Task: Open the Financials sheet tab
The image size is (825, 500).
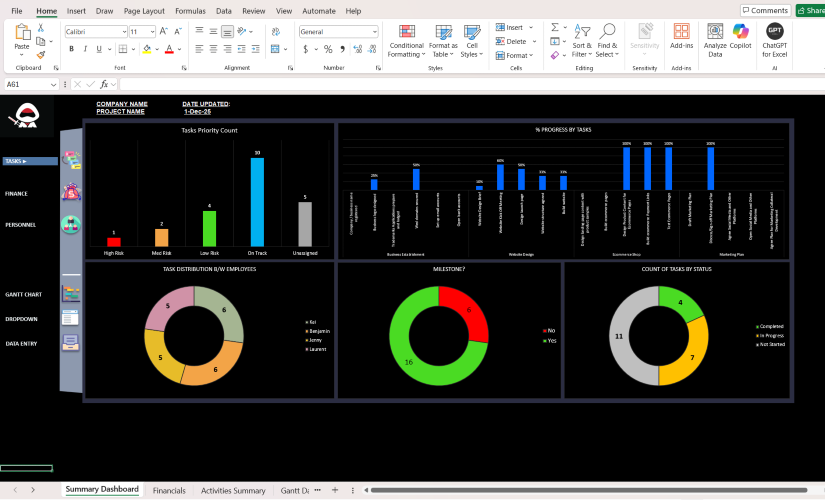Action: 169,491
